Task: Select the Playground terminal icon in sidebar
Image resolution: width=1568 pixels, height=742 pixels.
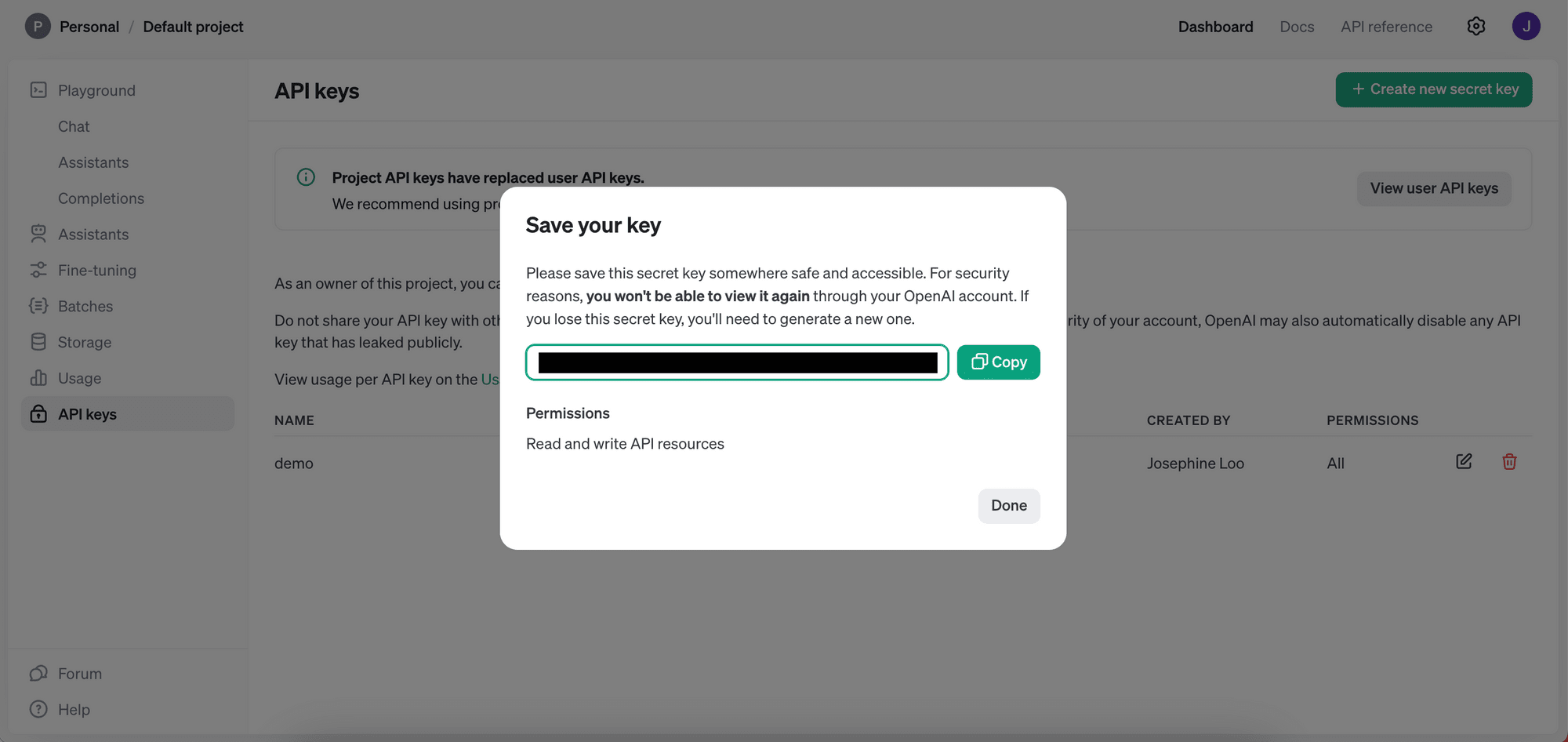Action: (x=38, y=90)
